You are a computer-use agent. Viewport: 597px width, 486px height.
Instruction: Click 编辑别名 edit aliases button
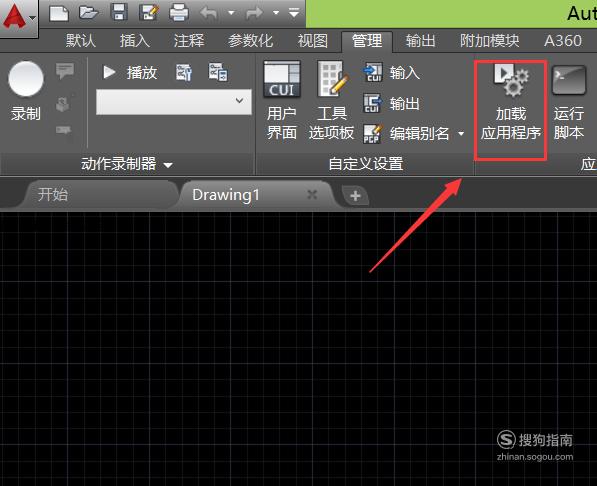[406, 134]
